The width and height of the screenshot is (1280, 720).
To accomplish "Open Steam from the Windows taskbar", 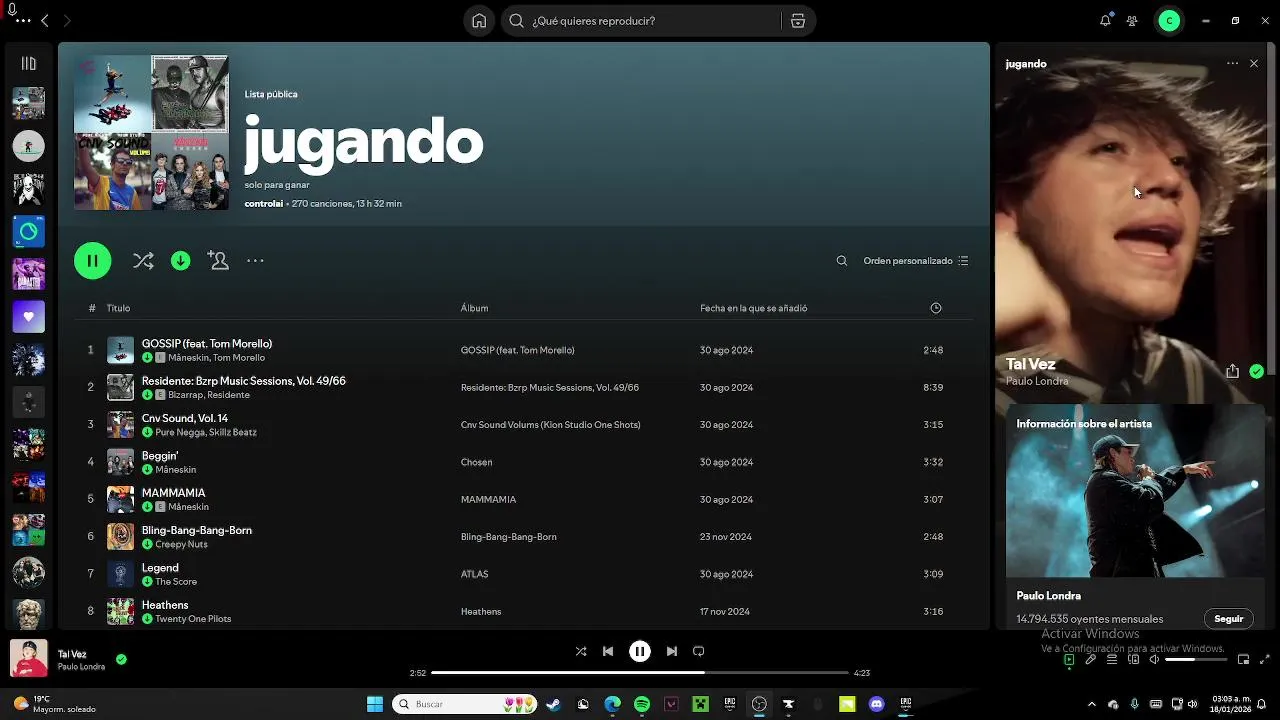I will (552, 704).
